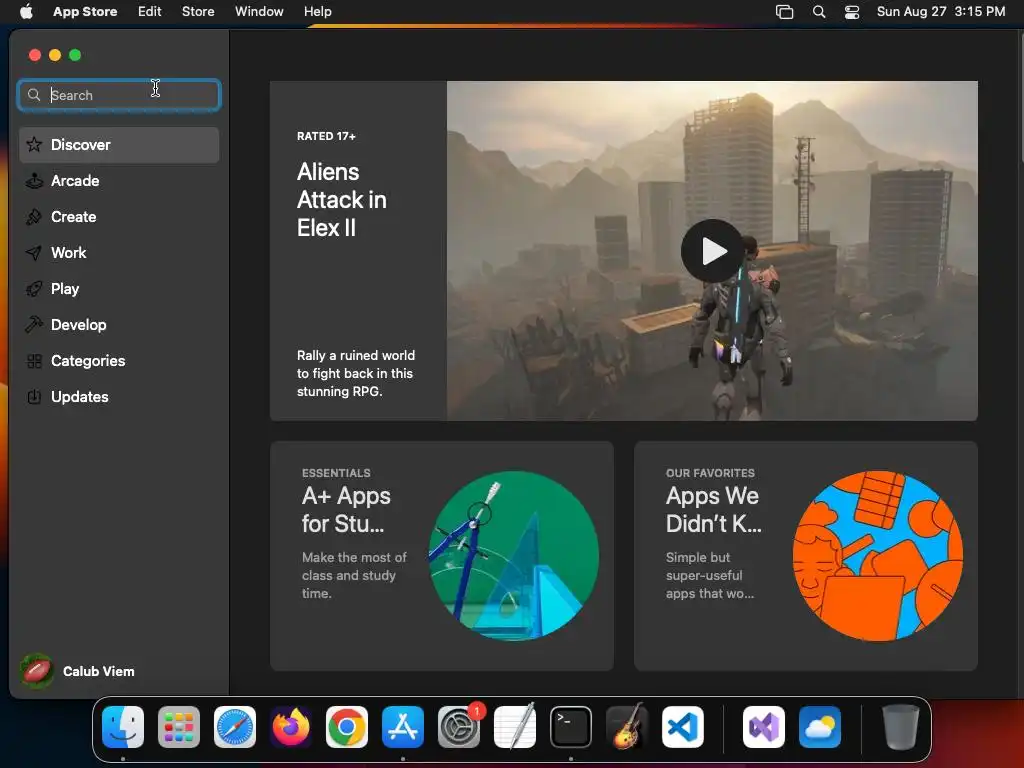Open the Help menu

(x=317, y=11)
